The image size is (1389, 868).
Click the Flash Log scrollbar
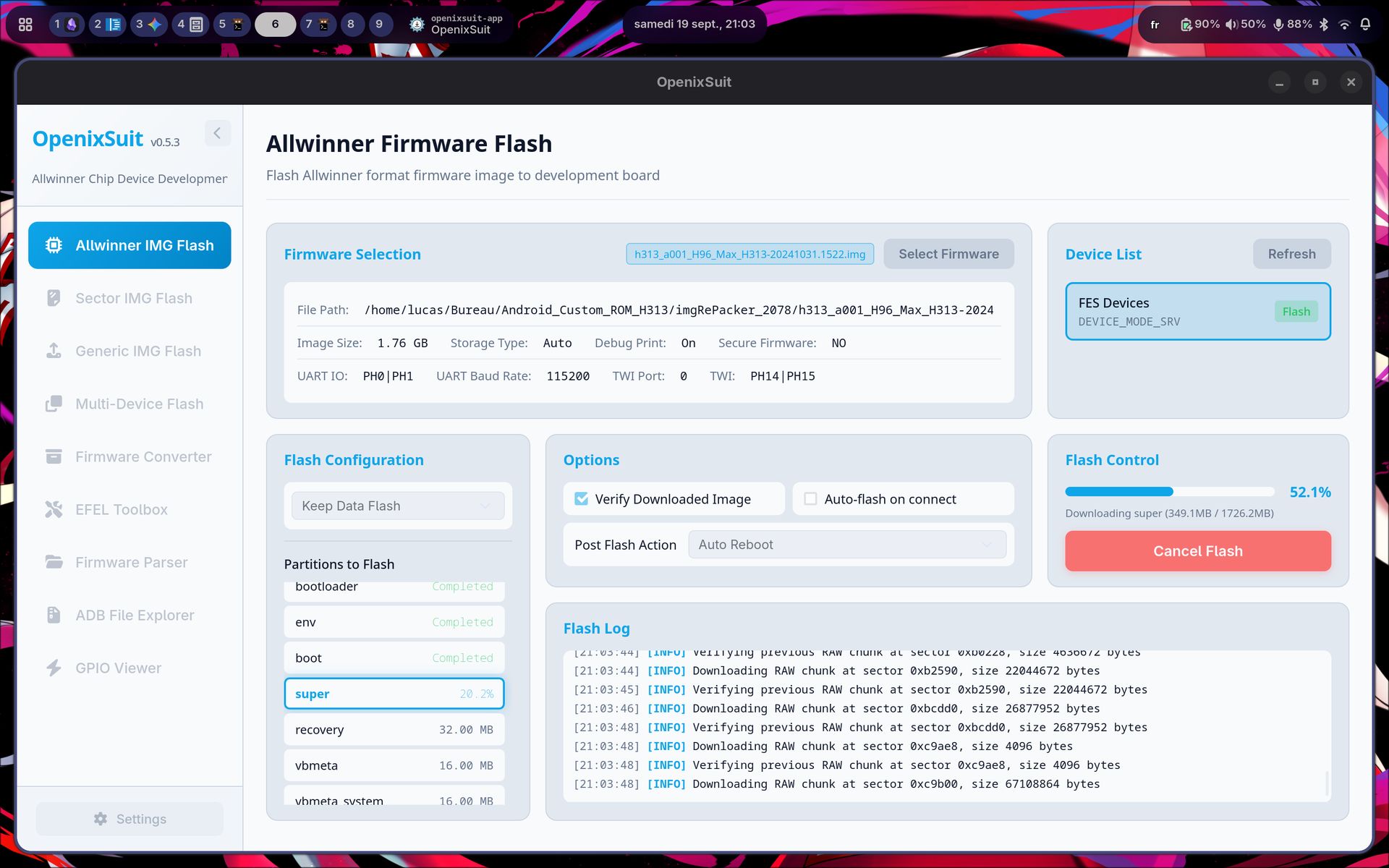click(1327, 783)
